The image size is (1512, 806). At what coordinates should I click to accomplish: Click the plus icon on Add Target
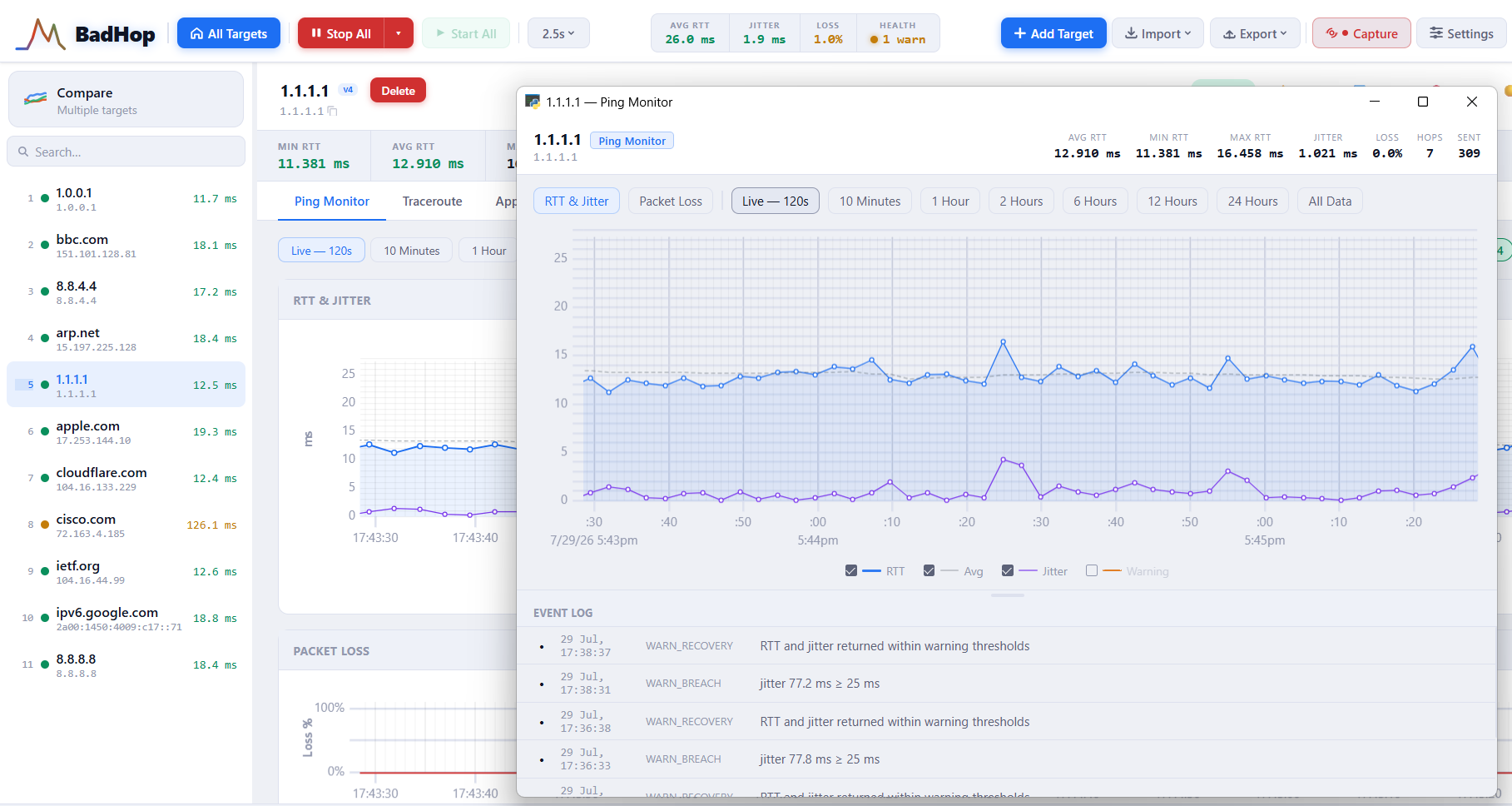tap(1019, 33)
